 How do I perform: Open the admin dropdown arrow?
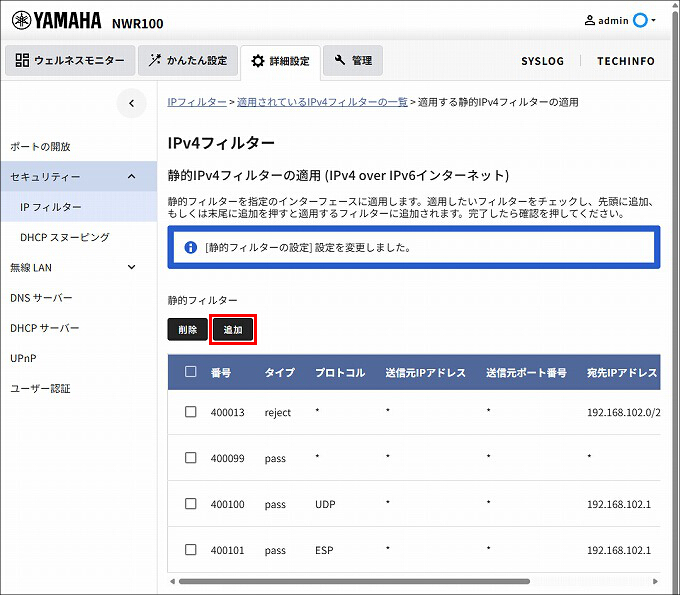coord(654,20)
